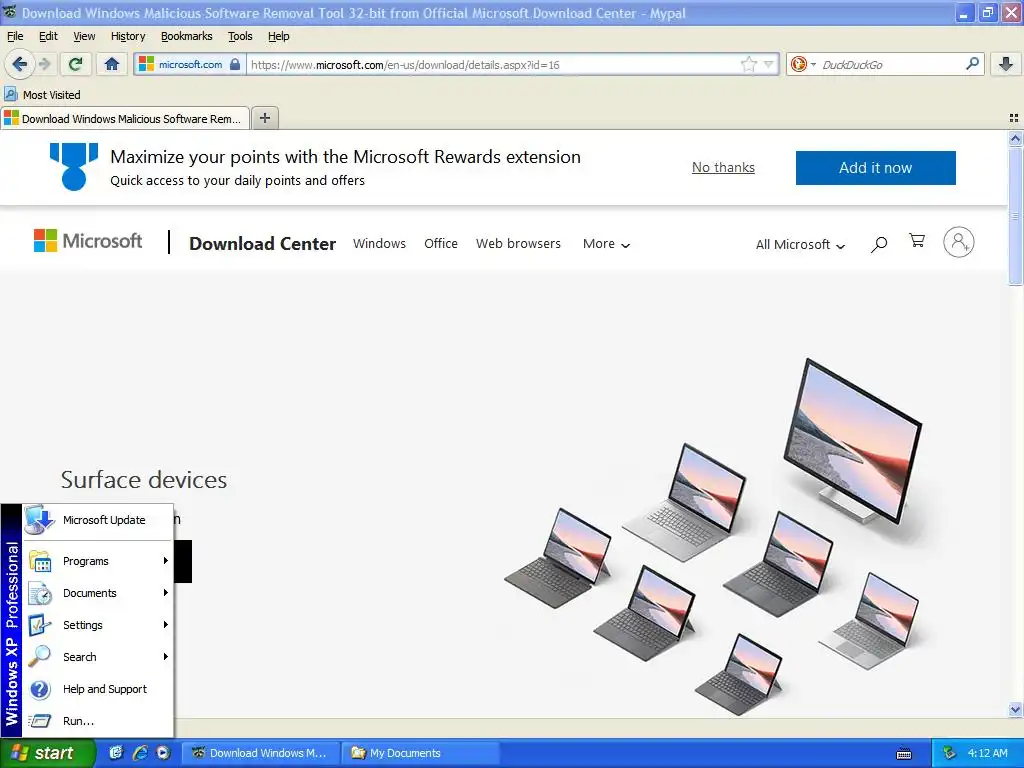Click the site search magnifier icon

[x=879, y=244]
